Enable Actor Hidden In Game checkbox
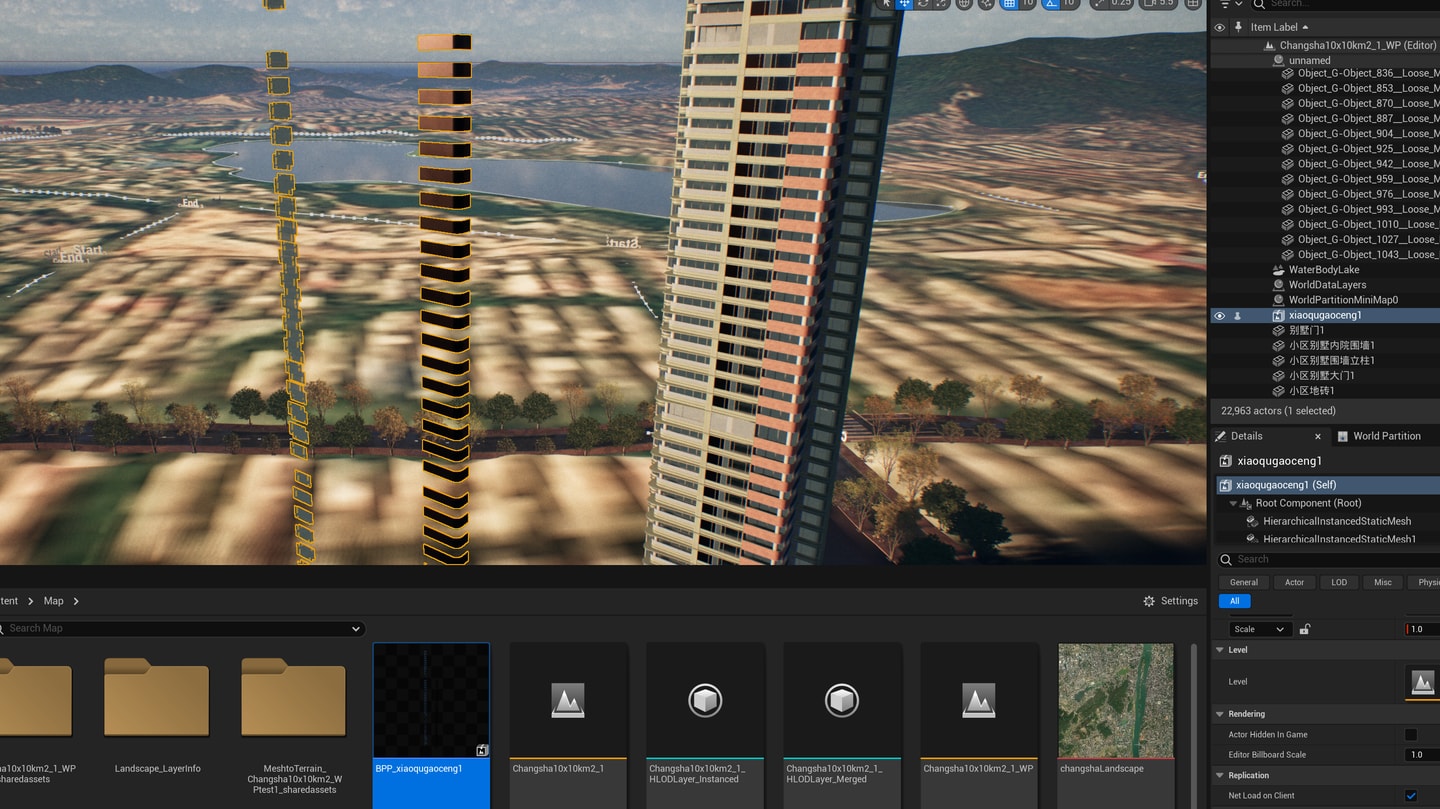 (1411, 734)
